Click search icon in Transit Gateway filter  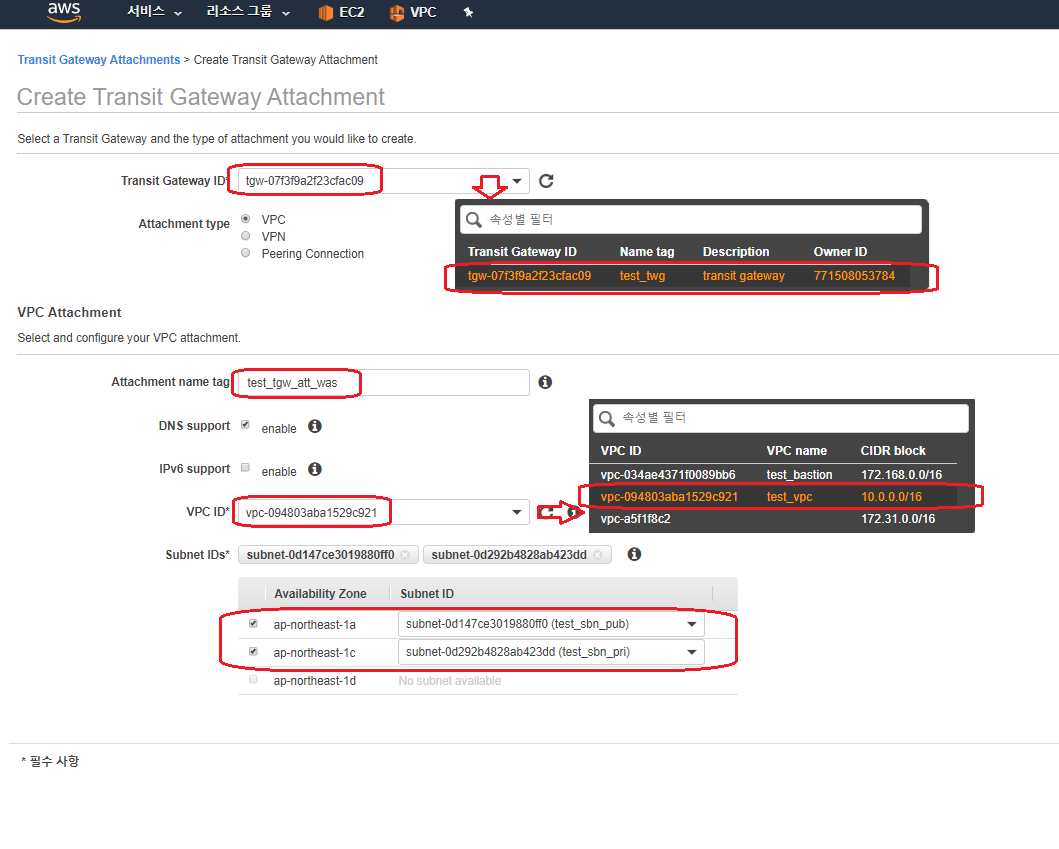[473, 220]
